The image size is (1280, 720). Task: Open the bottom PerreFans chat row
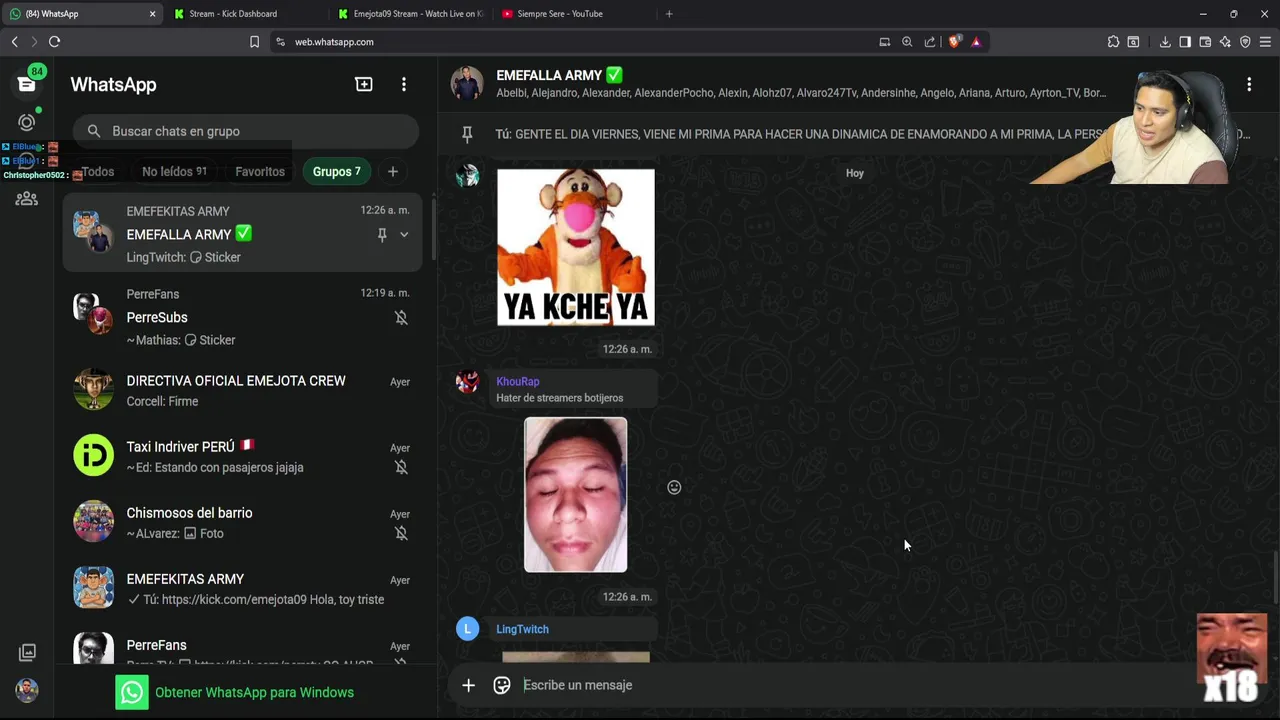click(x=242, y=644)
